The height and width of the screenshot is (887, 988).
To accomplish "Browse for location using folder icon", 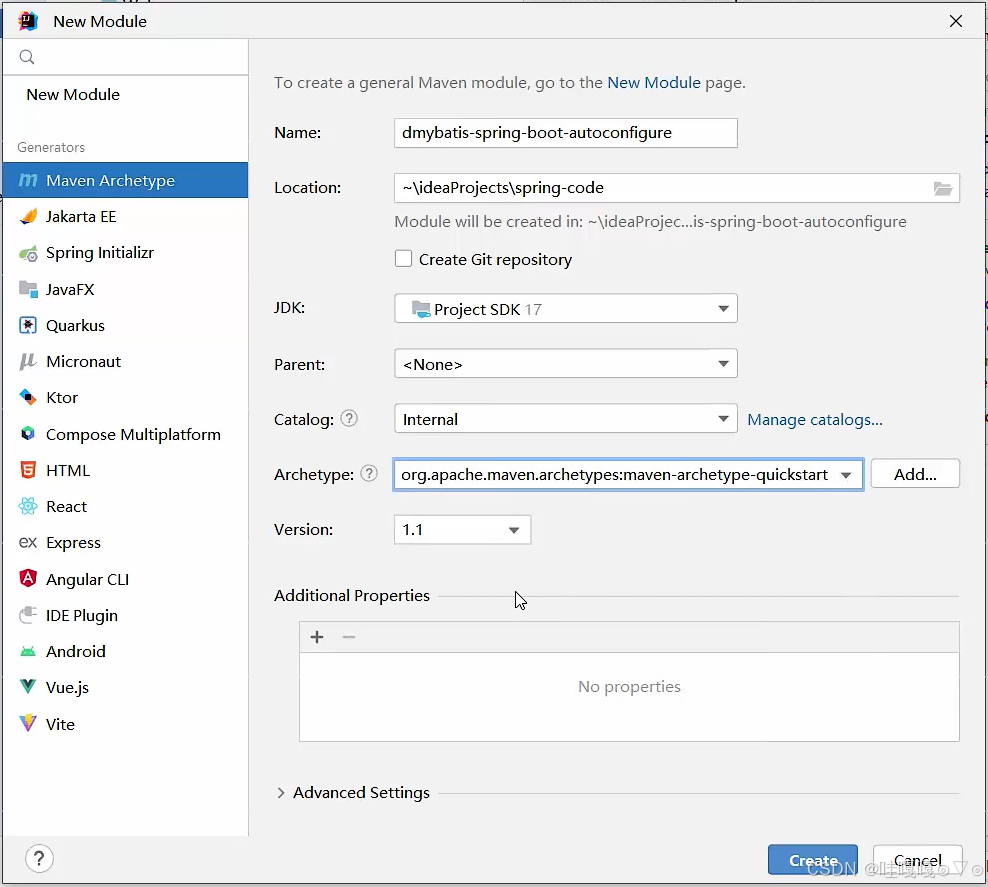I will (943, 188).
